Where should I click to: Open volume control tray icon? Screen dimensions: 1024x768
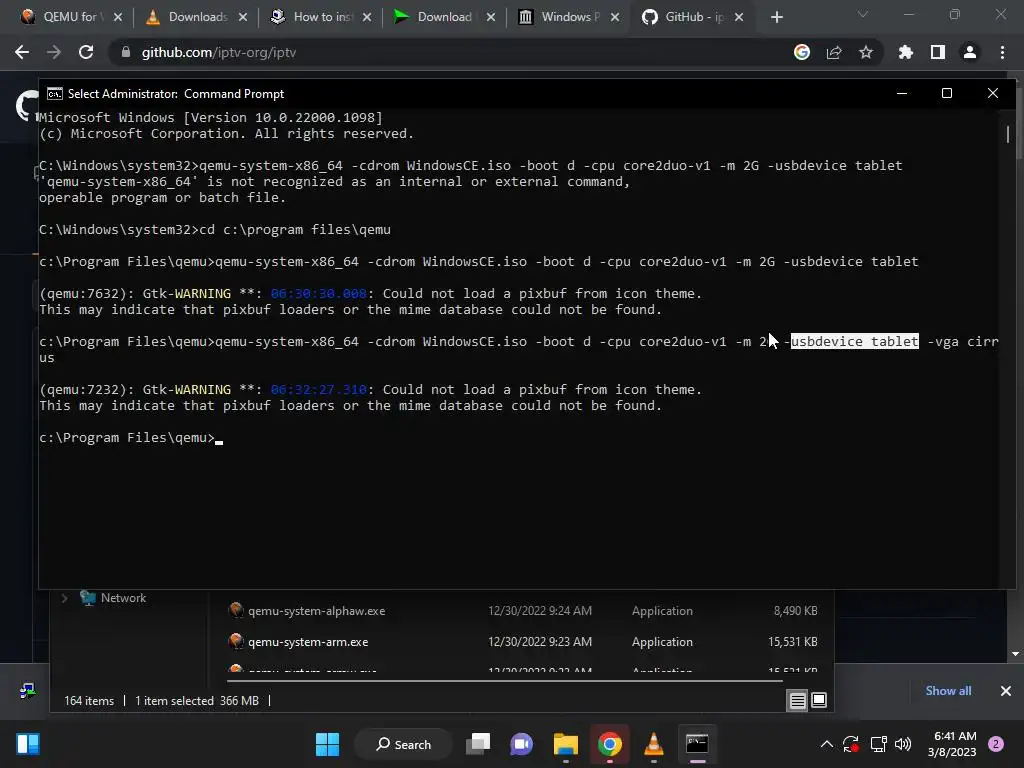(903, 744)
